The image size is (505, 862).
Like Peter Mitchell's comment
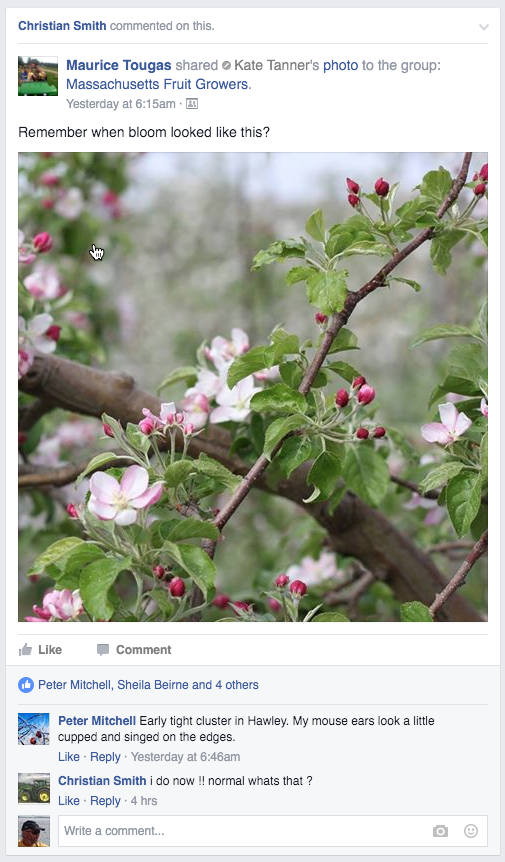69,757
